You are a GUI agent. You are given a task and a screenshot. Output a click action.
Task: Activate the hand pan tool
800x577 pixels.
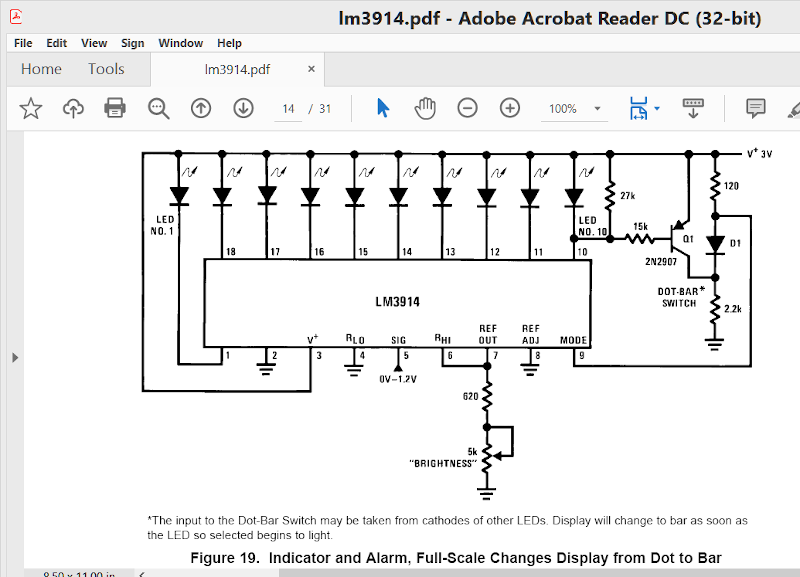pyautogui.click(x=425, y=108)
